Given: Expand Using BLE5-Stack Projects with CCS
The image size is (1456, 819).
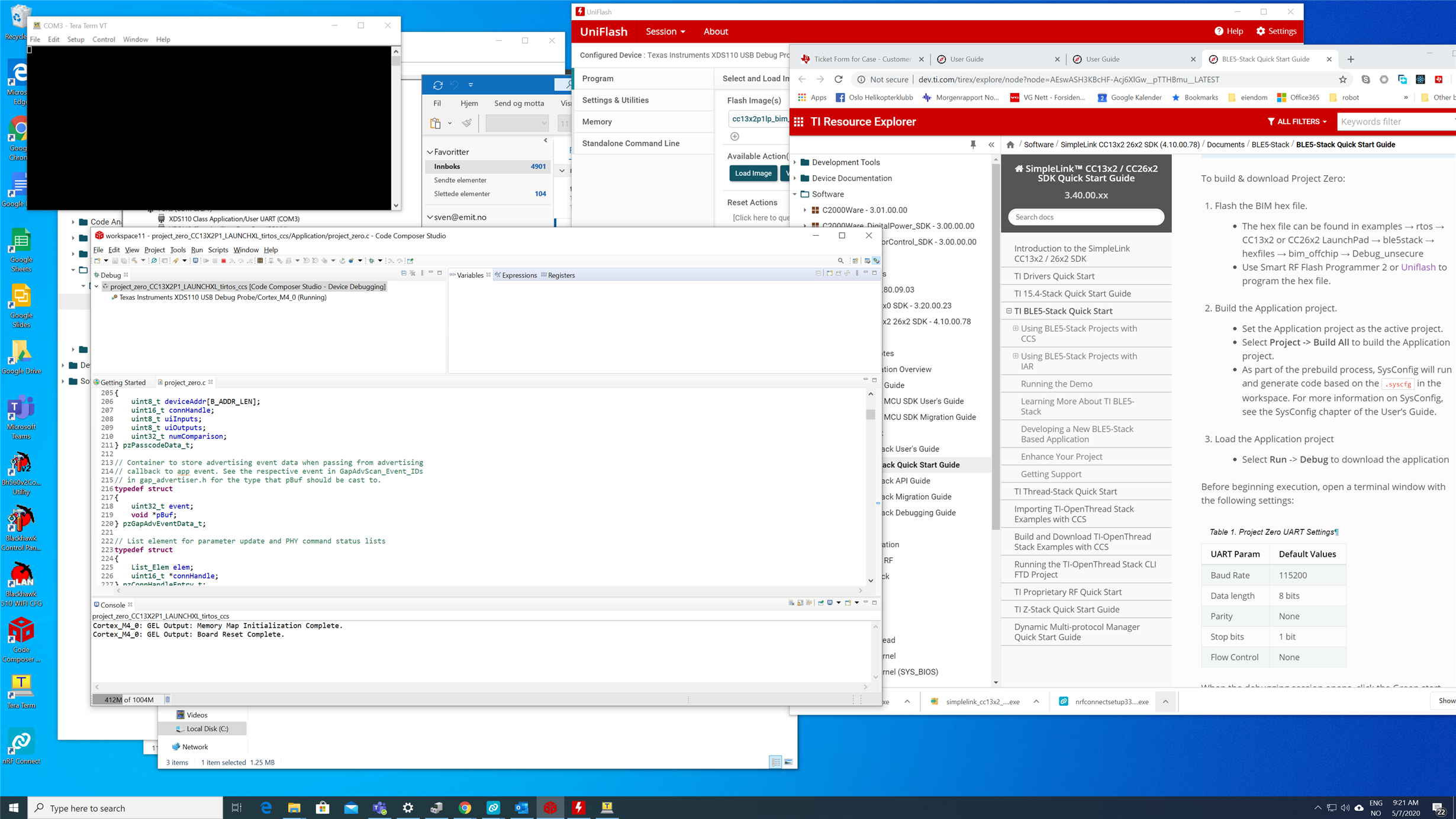Looking at the screenshot, I should (x=1016, y=328).
